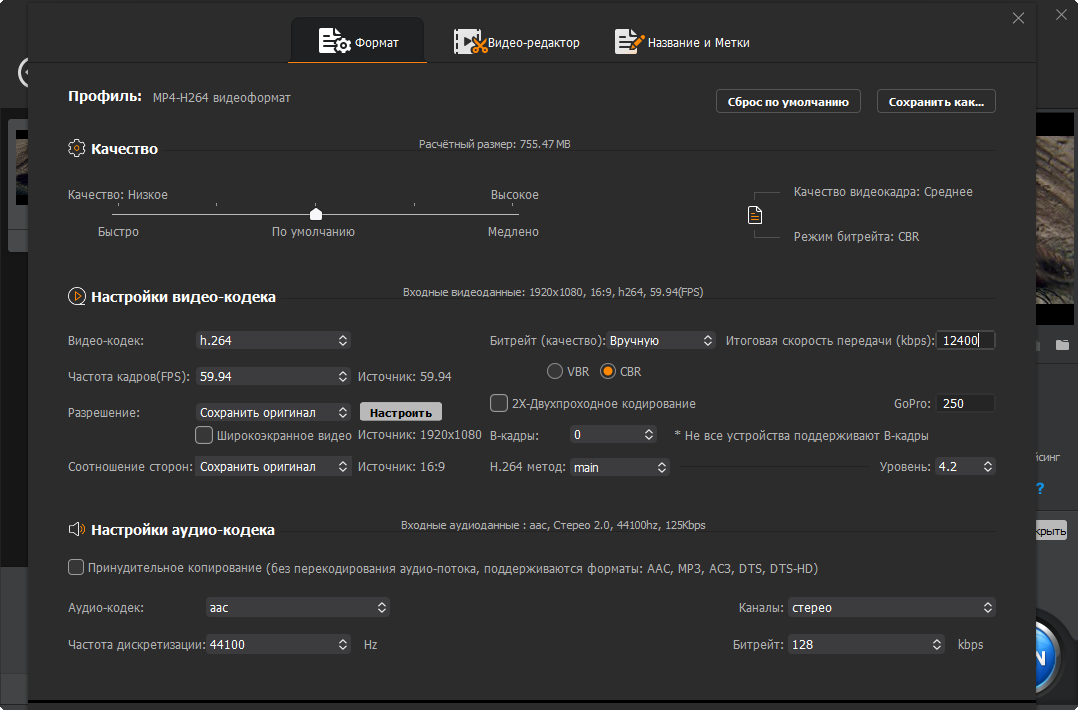Open the Видео-кодек h.264 dropdown
The image size is (1078, 710).
click(x=274, y=340)
